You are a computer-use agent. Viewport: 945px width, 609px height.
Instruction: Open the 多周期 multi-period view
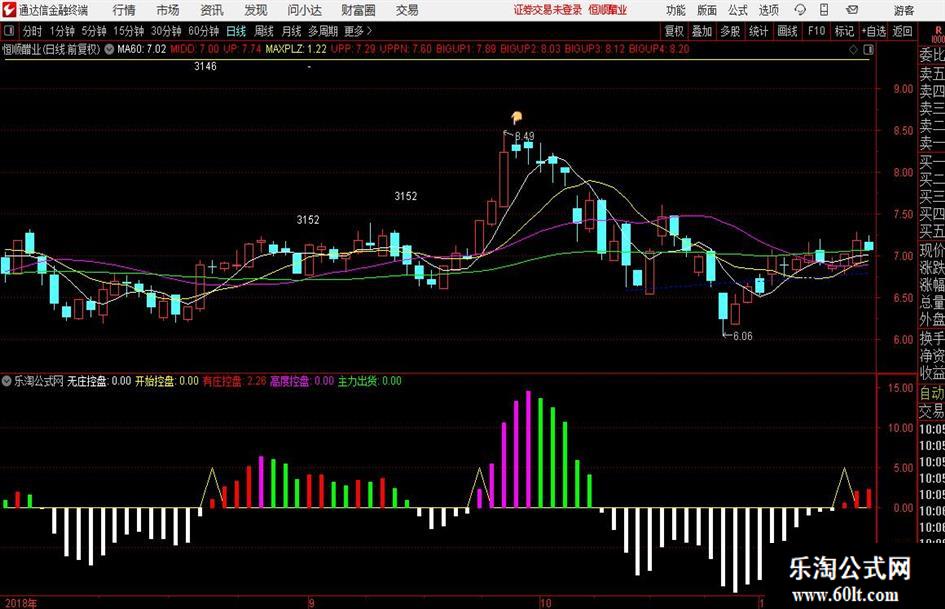[323, 31]
